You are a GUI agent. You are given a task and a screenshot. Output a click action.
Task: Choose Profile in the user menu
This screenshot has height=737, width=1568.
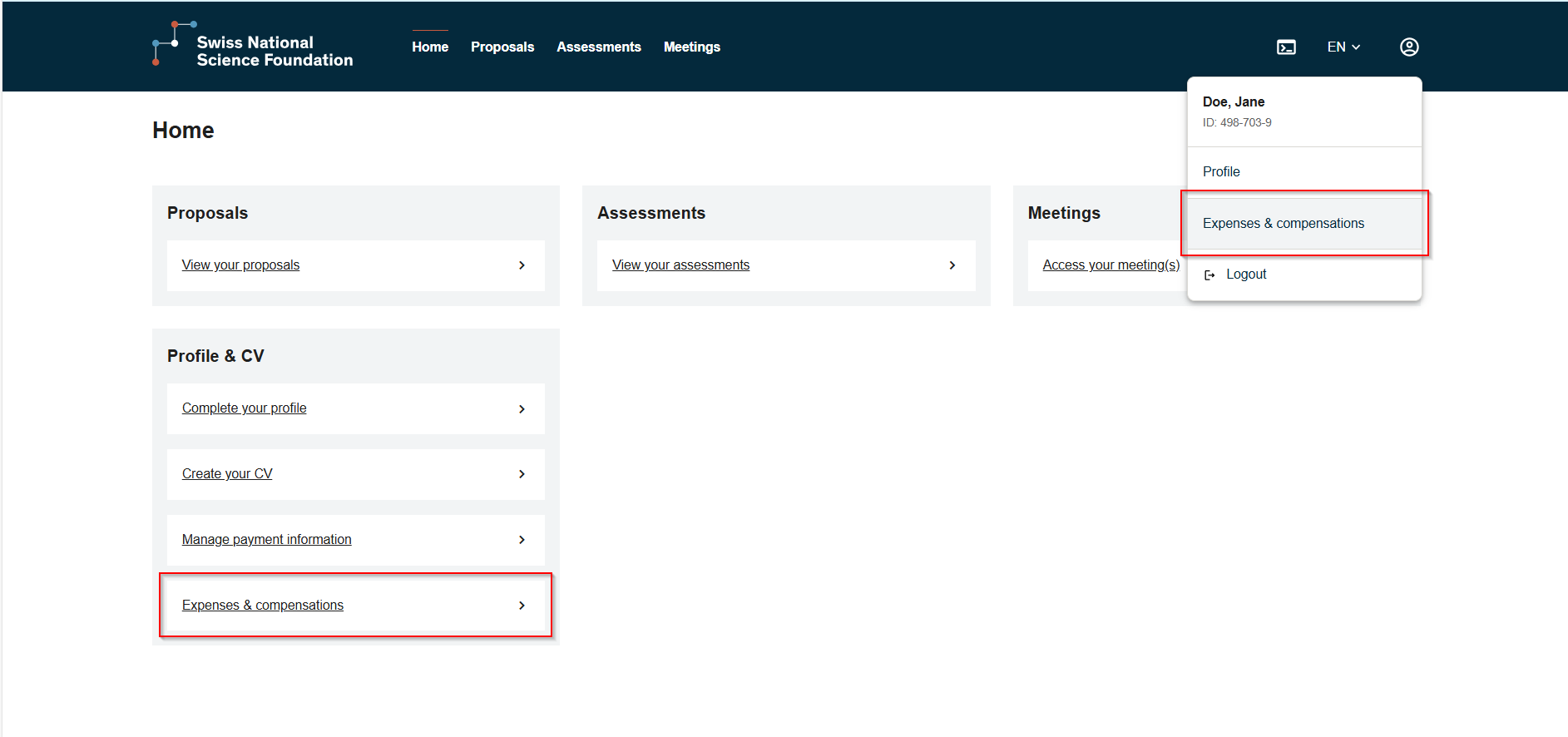tap(1221, 171)
